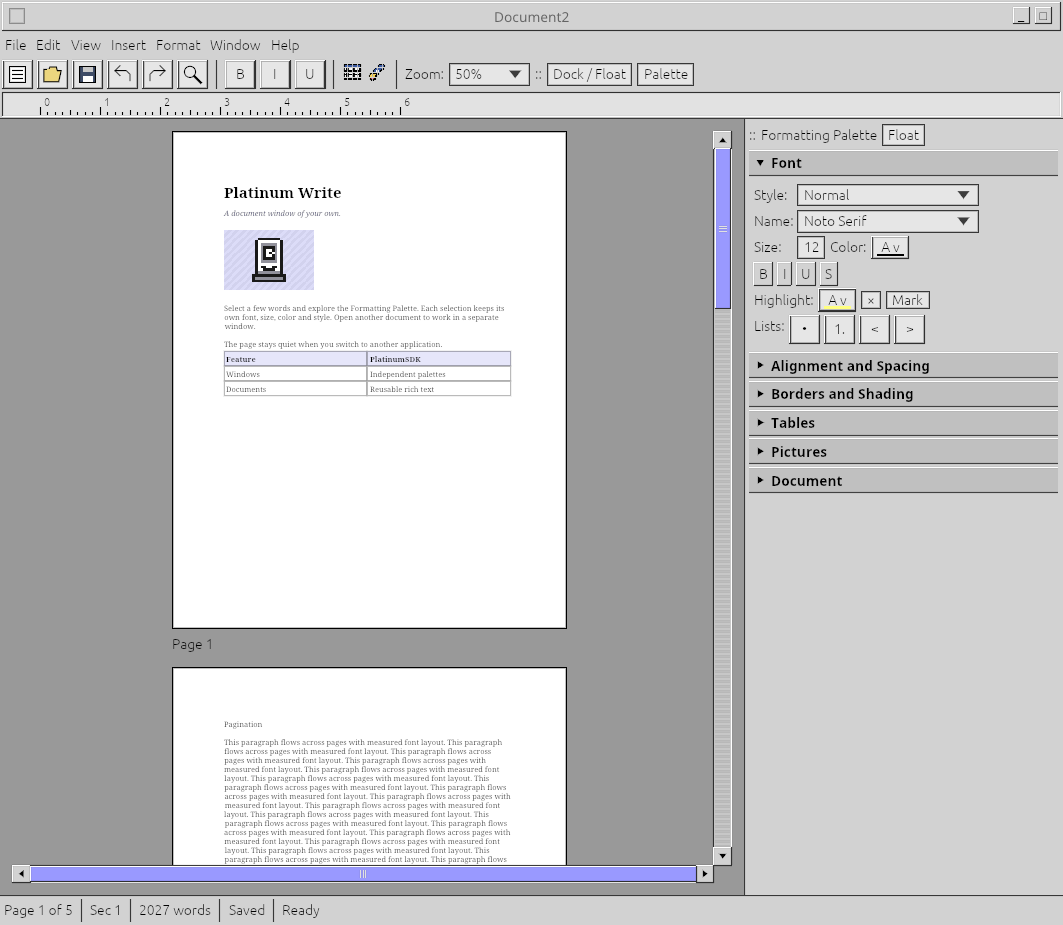Click the vertical scrollbar up arrow
Viewport: 1063px width, 925px height.
[723, 140]
